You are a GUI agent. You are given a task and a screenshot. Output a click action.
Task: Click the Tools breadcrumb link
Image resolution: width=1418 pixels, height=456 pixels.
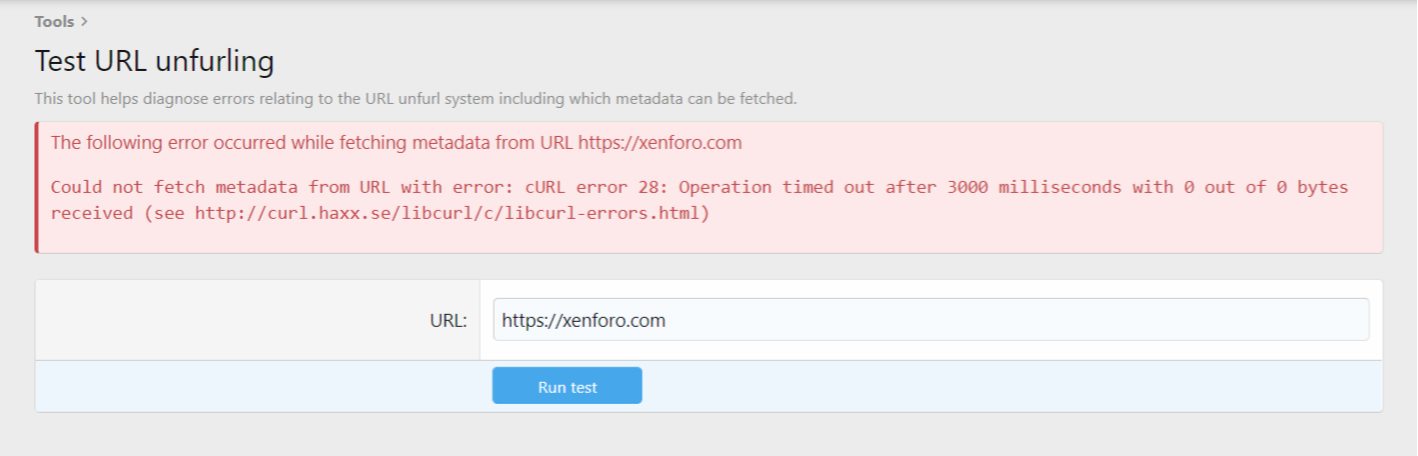point(54,21)
